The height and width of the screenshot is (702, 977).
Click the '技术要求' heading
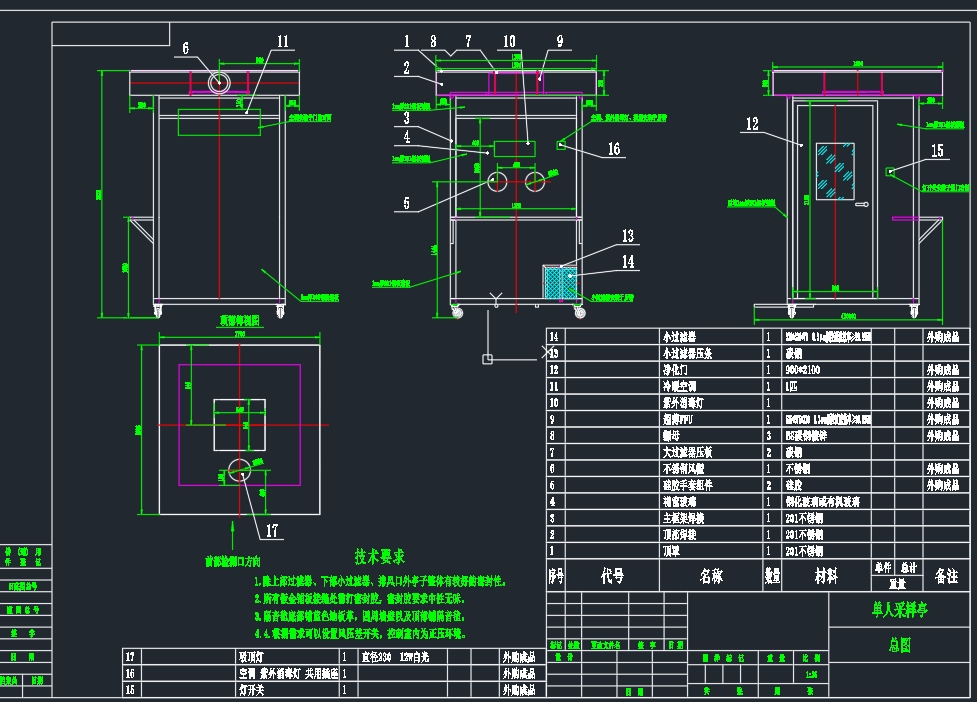(379, 556)
